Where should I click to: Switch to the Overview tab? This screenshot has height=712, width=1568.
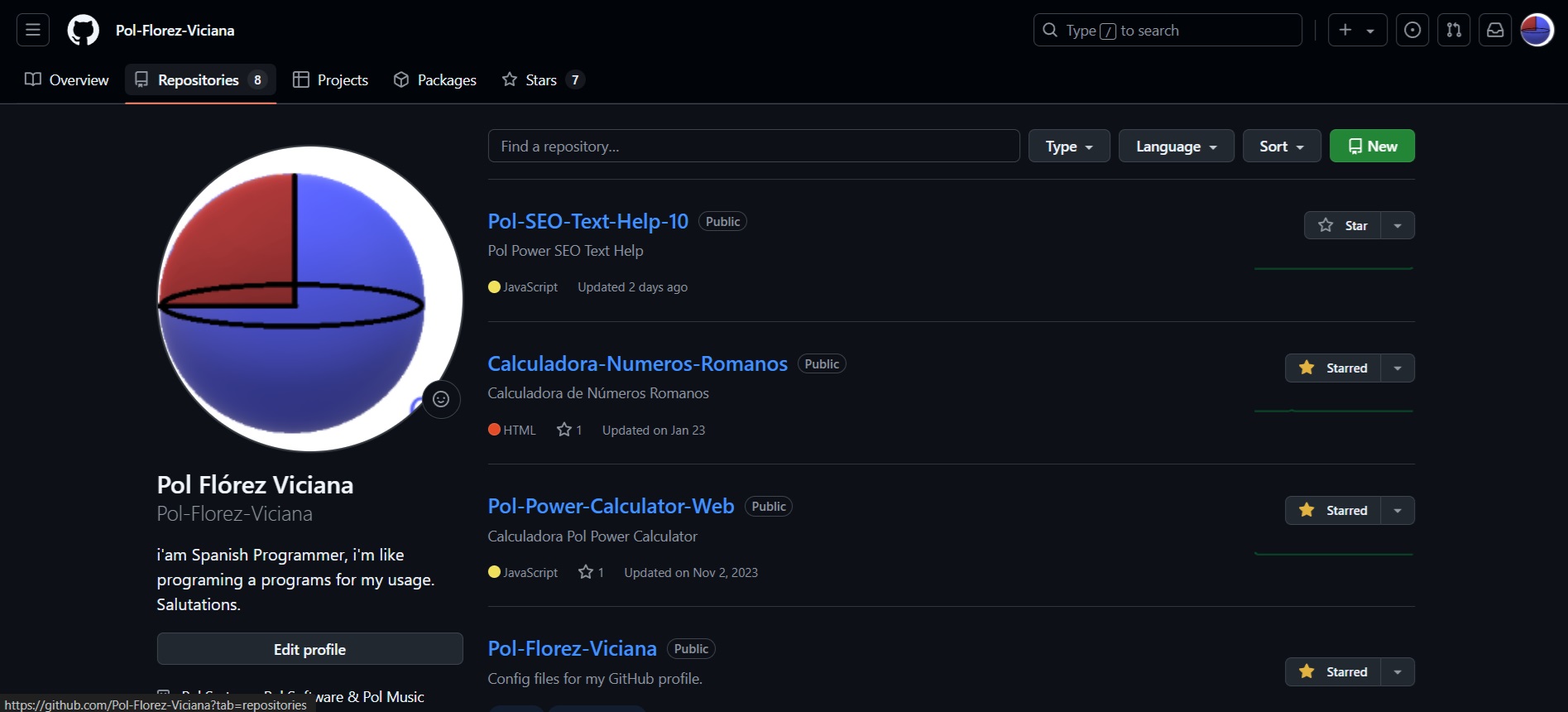67,79
